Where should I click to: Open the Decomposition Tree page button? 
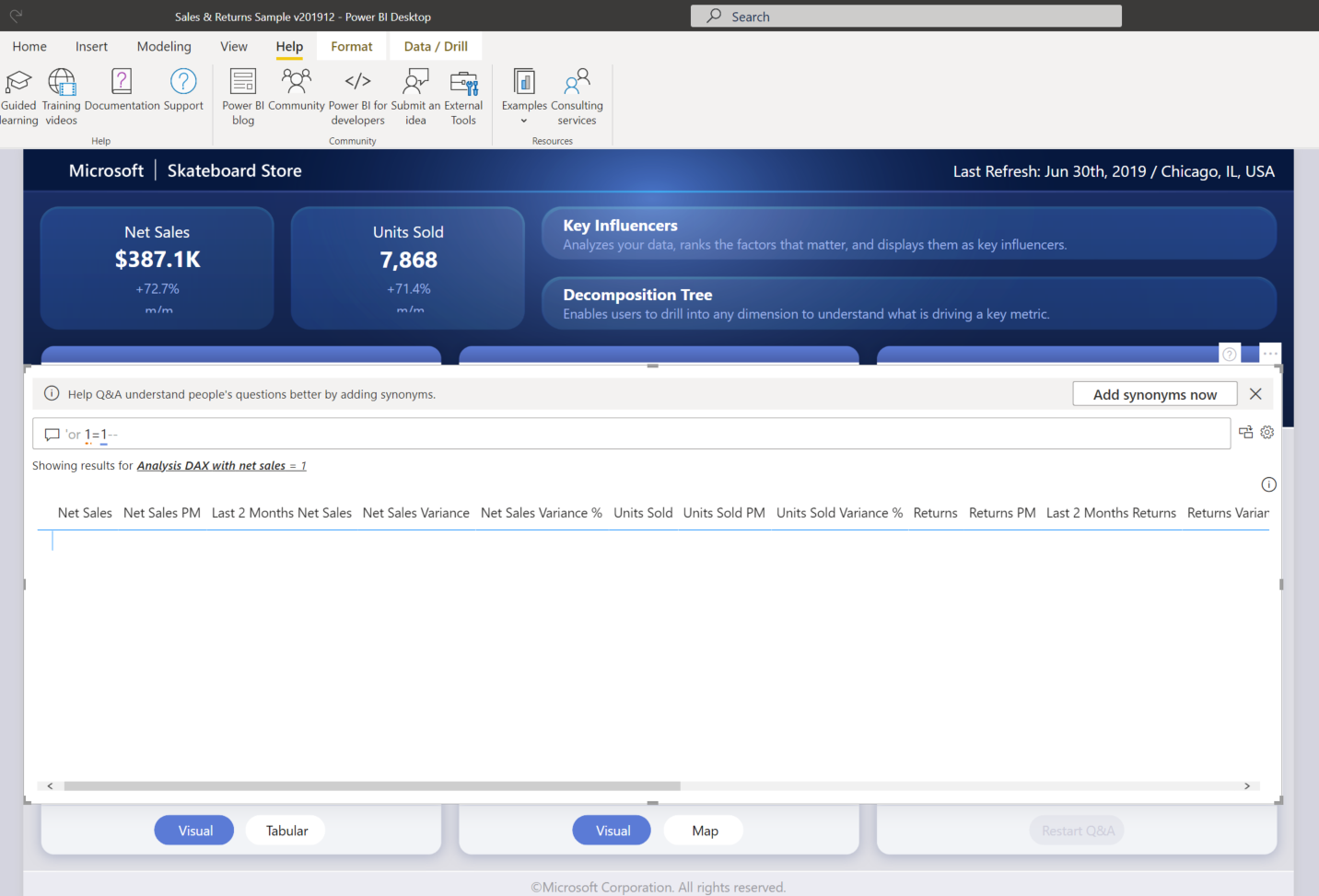pos(909,303)
